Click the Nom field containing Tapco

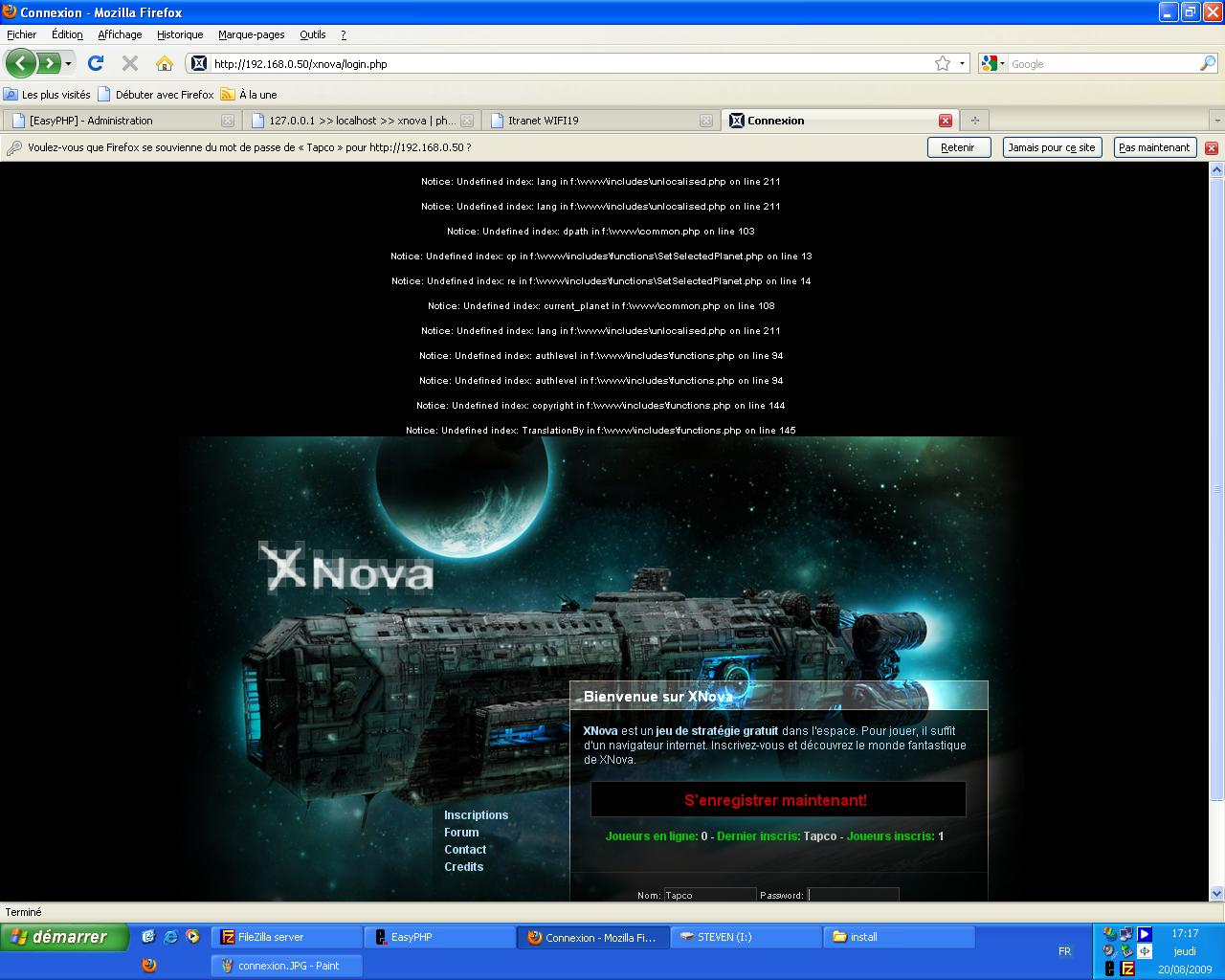(x=709, y=895)
